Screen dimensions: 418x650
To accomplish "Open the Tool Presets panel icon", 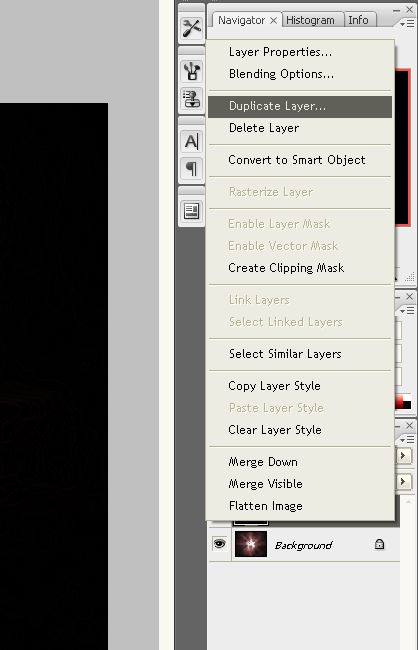I will tap(192, 28).
